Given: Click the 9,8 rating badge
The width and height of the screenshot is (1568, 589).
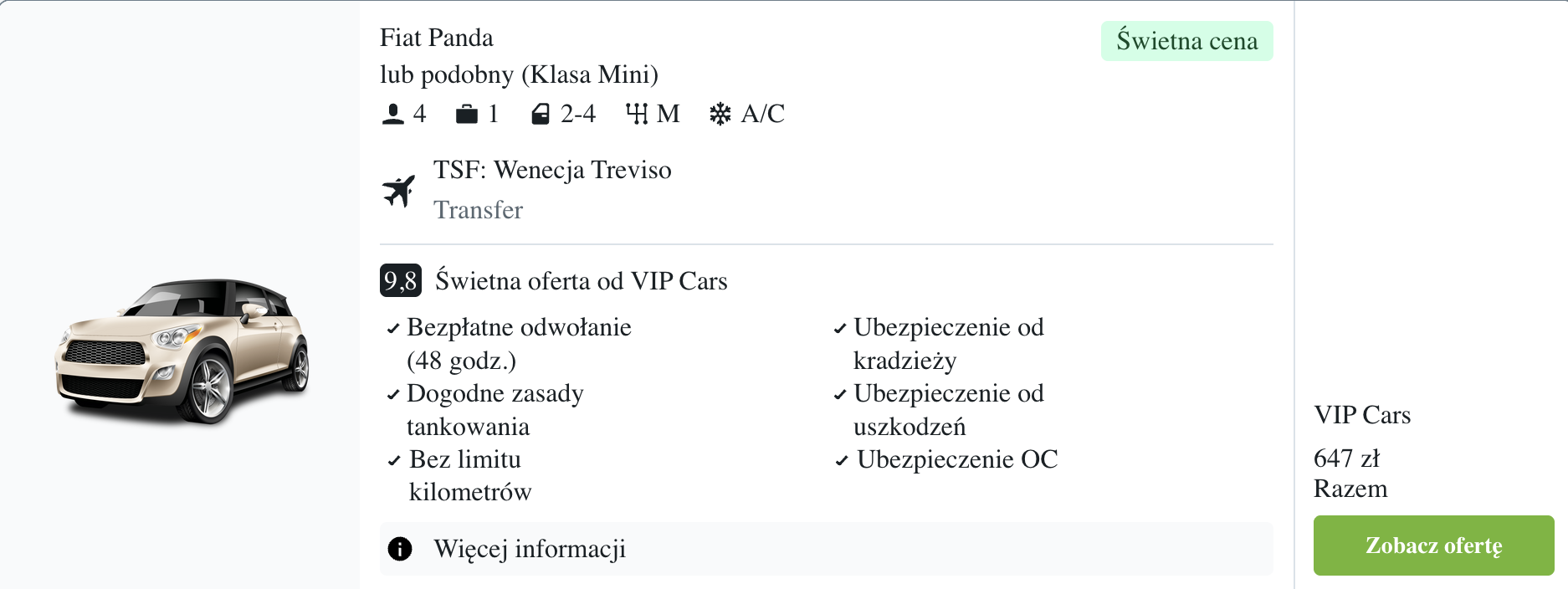Looking at the screenshot, I should (x=400, y=281).
